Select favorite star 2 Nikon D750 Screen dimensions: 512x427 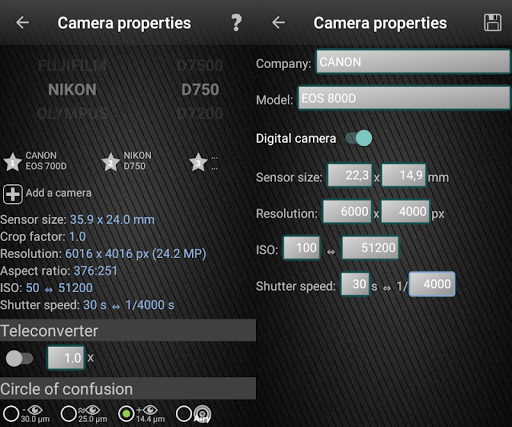[x=111, y=162]
